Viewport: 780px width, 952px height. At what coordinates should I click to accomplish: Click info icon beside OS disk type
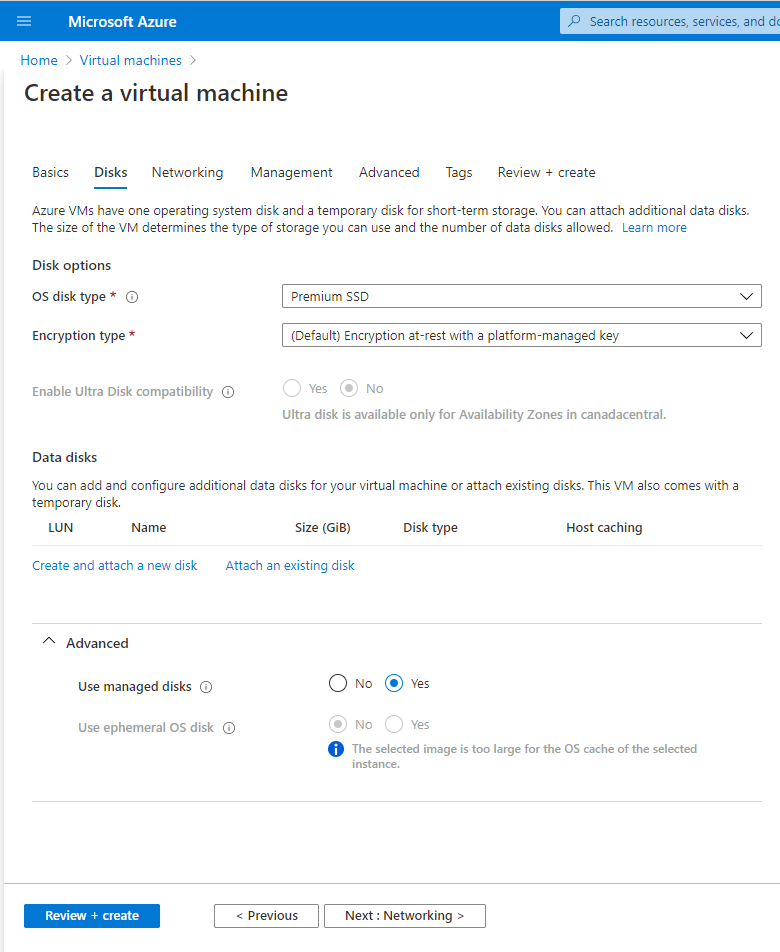132,297
